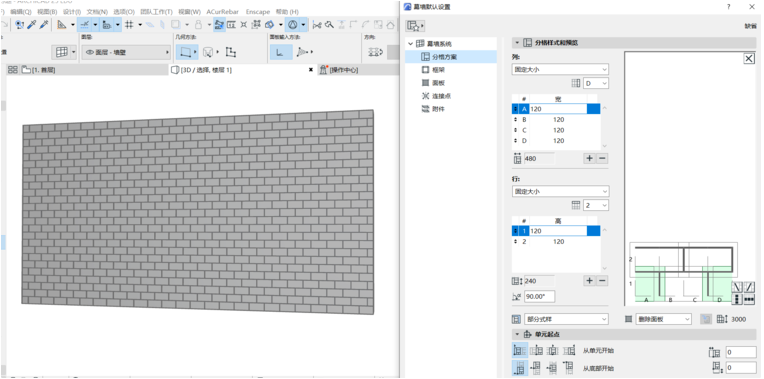764x379 pixels.
Task: Toggle grid snap hash icon
Action: point(129,24)
